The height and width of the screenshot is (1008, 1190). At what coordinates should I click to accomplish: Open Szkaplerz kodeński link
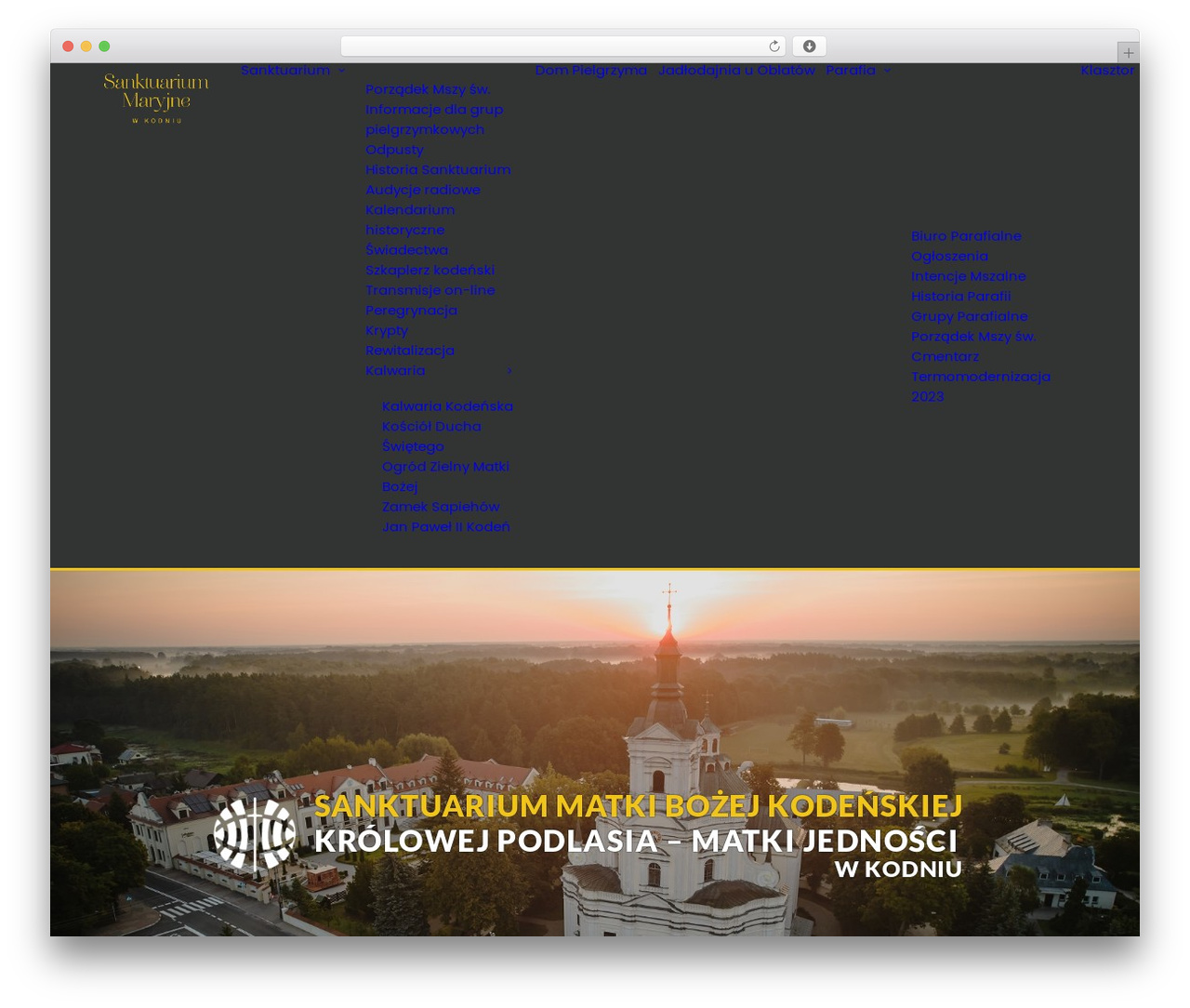tap(430, 270)
